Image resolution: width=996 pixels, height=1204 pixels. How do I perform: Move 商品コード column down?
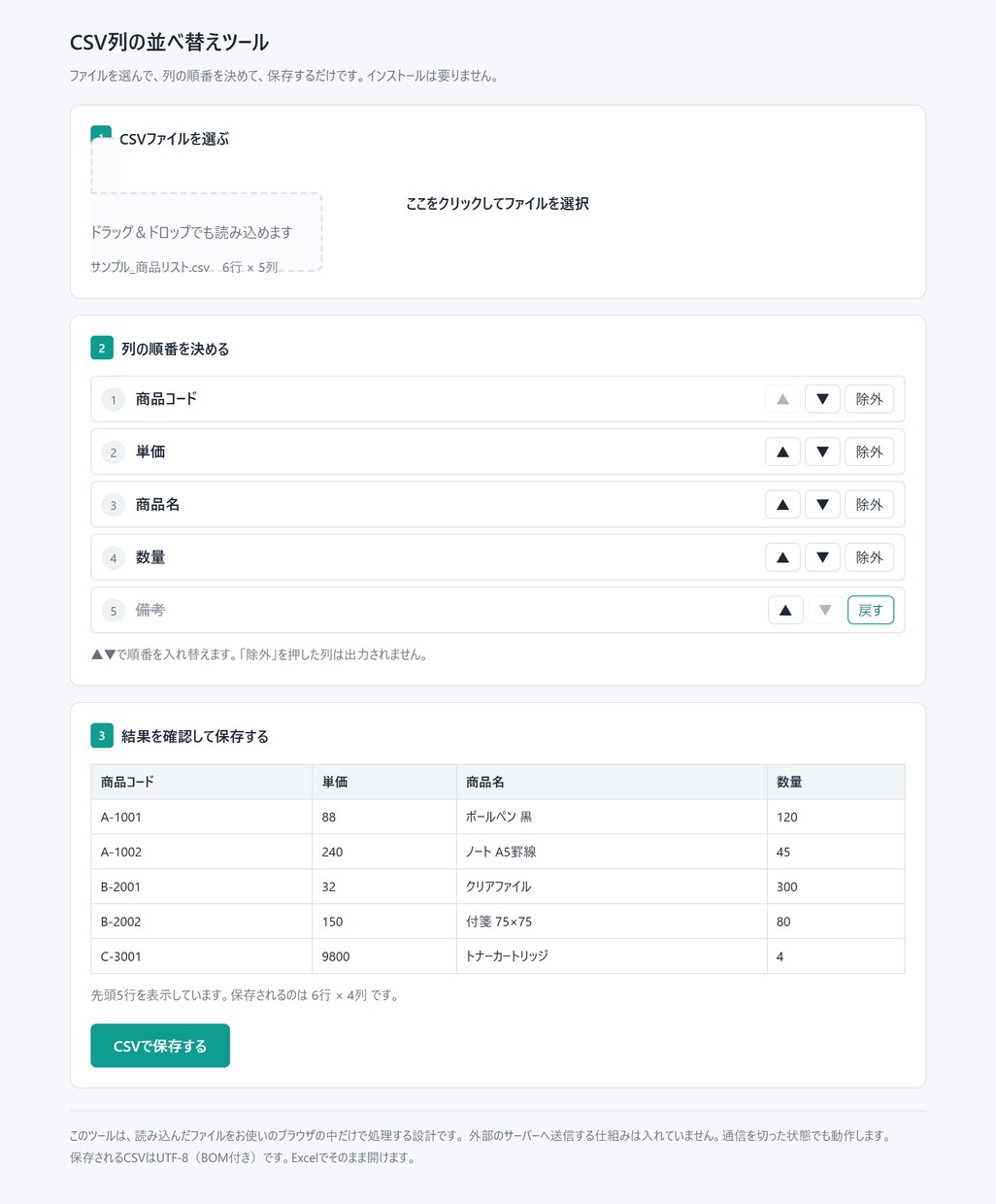pos(822,399)
